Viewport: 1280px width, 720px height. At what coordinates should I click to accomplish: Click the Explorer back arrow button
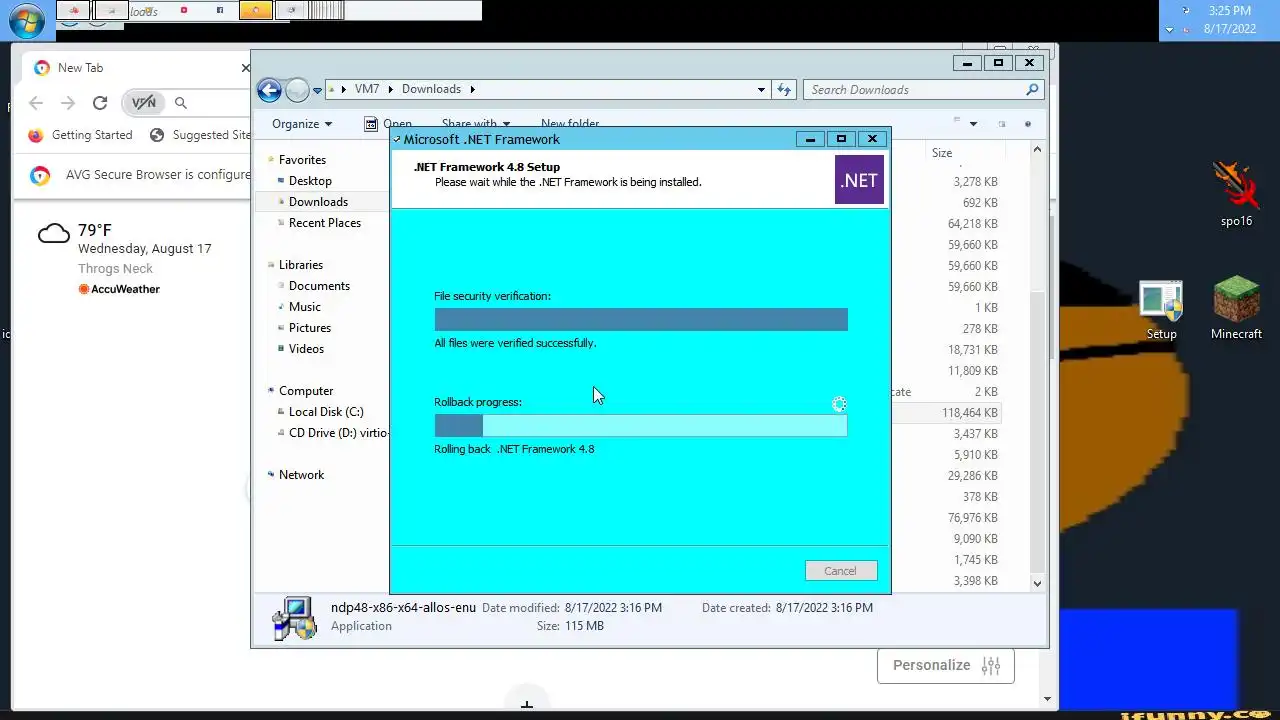tap(269, 90)
